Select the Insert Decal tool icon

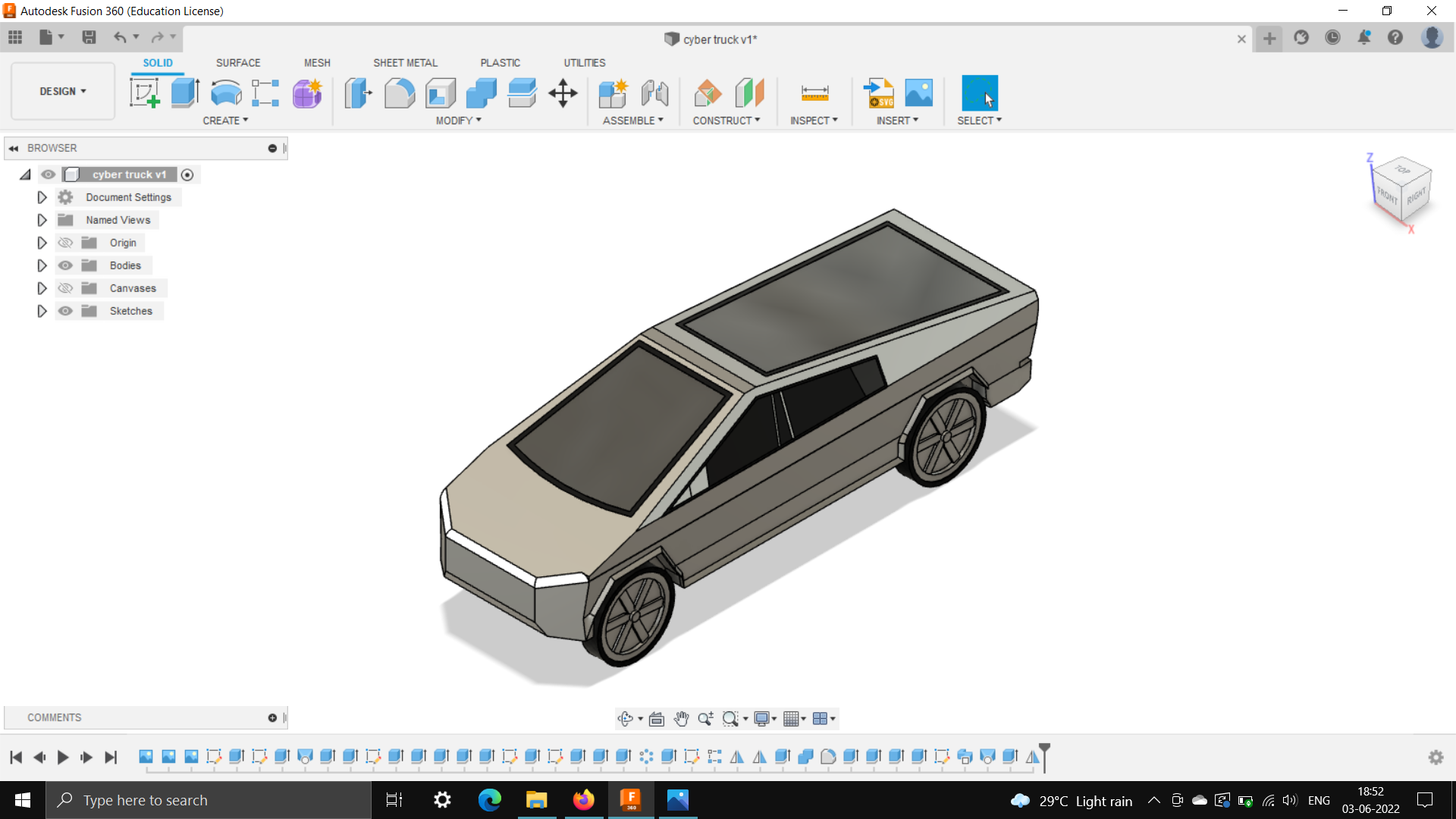point(917,92)
